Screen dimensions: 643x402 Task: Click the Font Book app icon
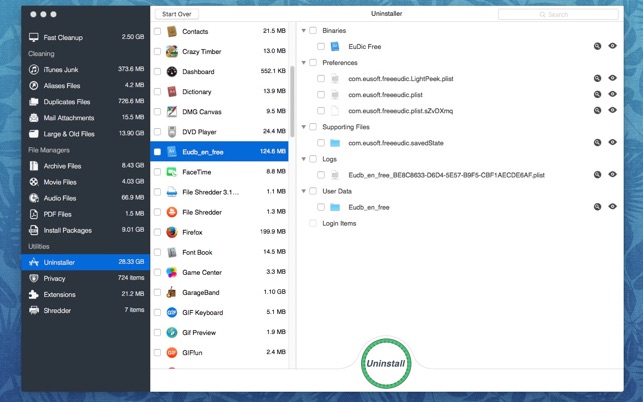coord(172,252)
